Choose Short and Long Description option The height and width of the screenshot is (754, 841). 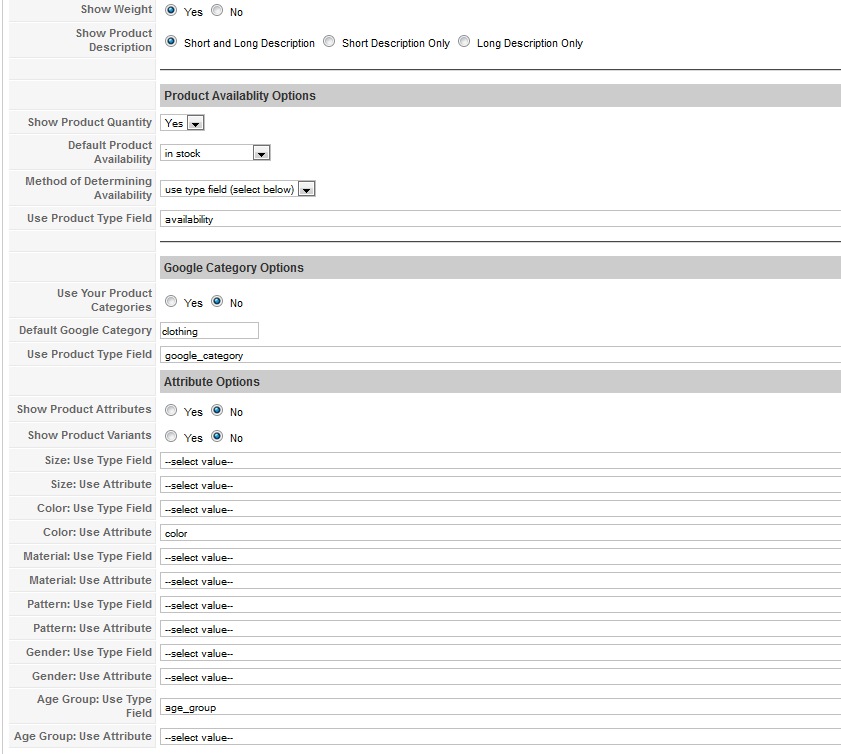[171, 41]
